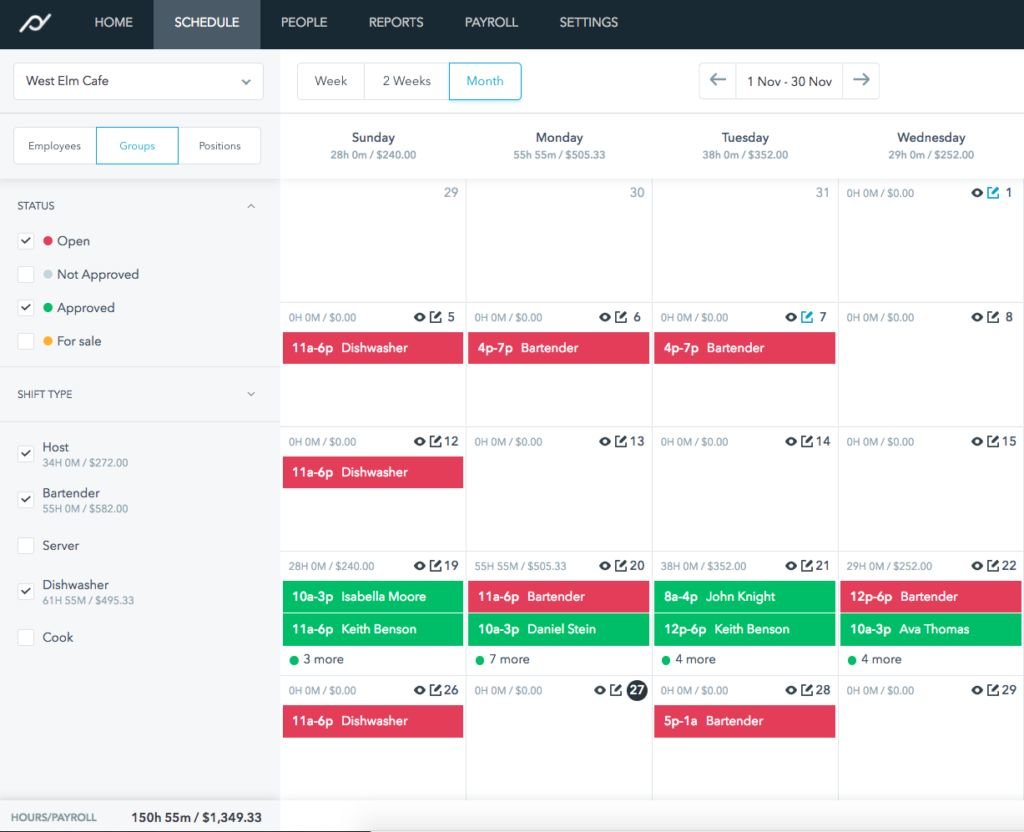Viewport: 1024px width, 832px height.
Task: Uncheck the Dishwasher shift type checkbox
Action: pos(26,592)
